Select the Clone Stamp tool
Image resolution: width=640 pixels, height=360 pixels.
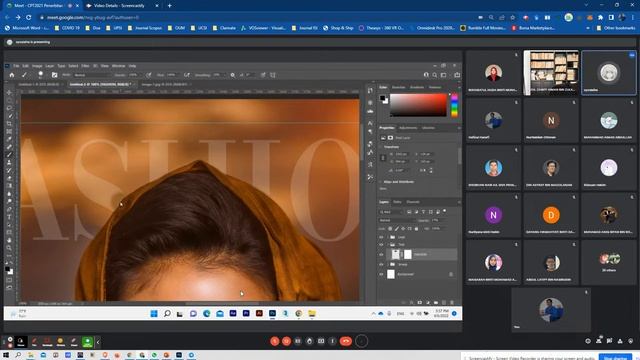pos(9,162)
